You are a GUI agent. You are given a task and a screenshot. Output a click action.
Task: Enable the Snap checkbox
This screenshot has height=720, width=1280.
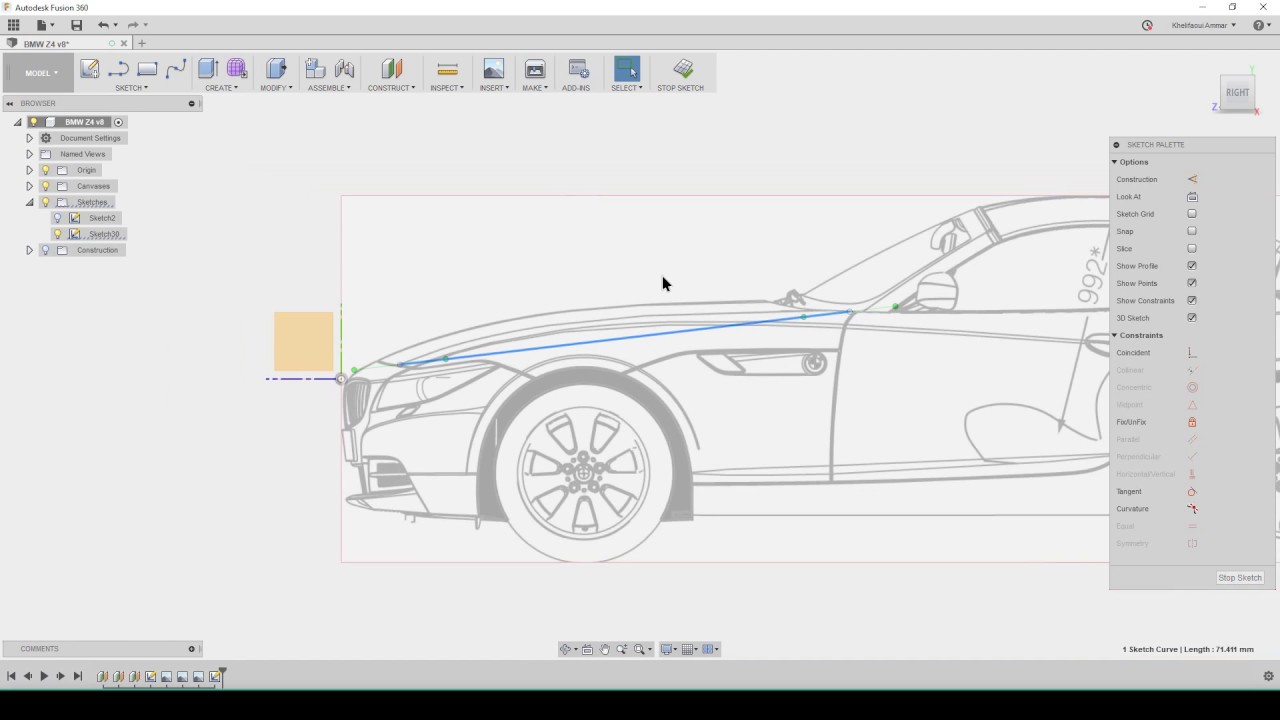(1192, 231)
